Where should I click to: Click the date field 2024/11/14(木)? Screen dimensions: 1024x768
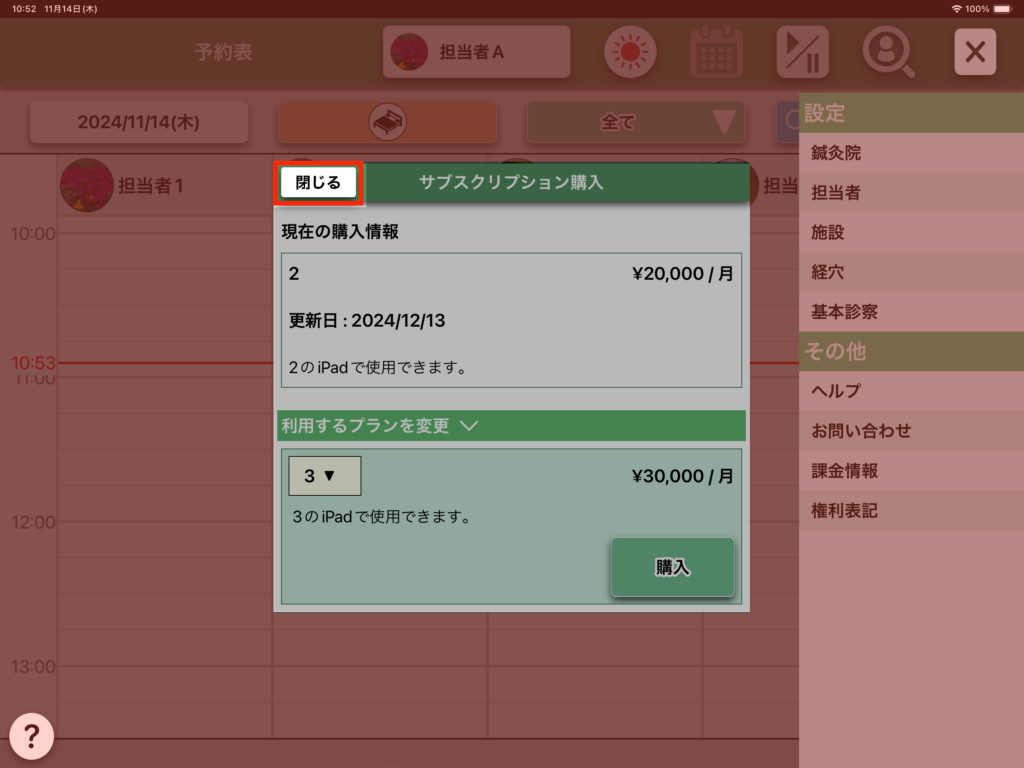click(138, 122)
